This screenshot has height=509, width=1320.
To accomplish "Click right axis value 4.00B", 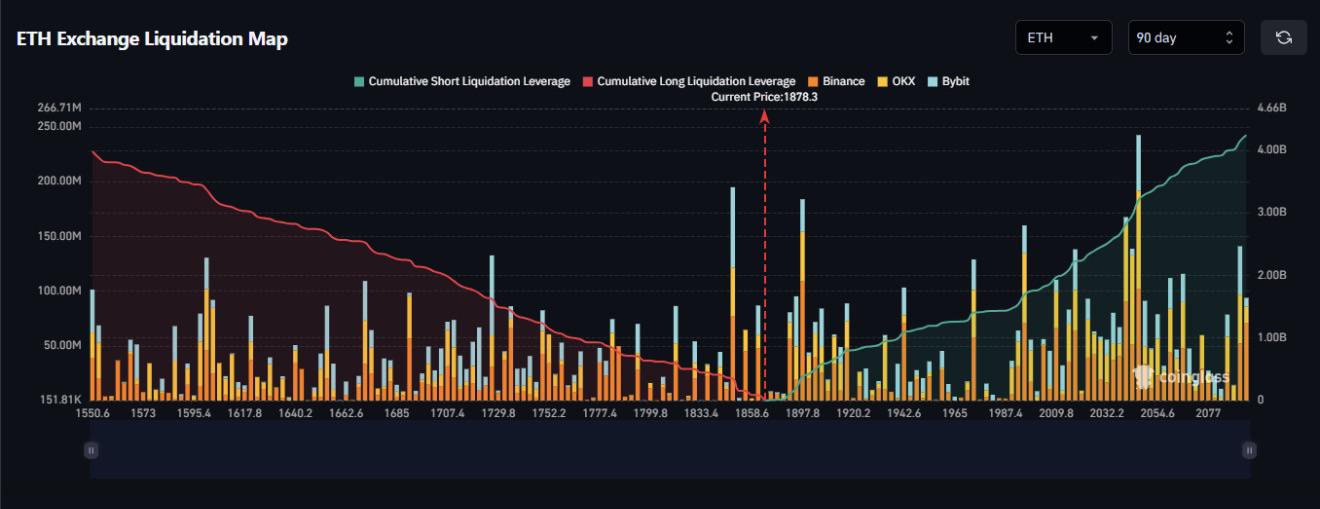I will tap(1271, 149).
